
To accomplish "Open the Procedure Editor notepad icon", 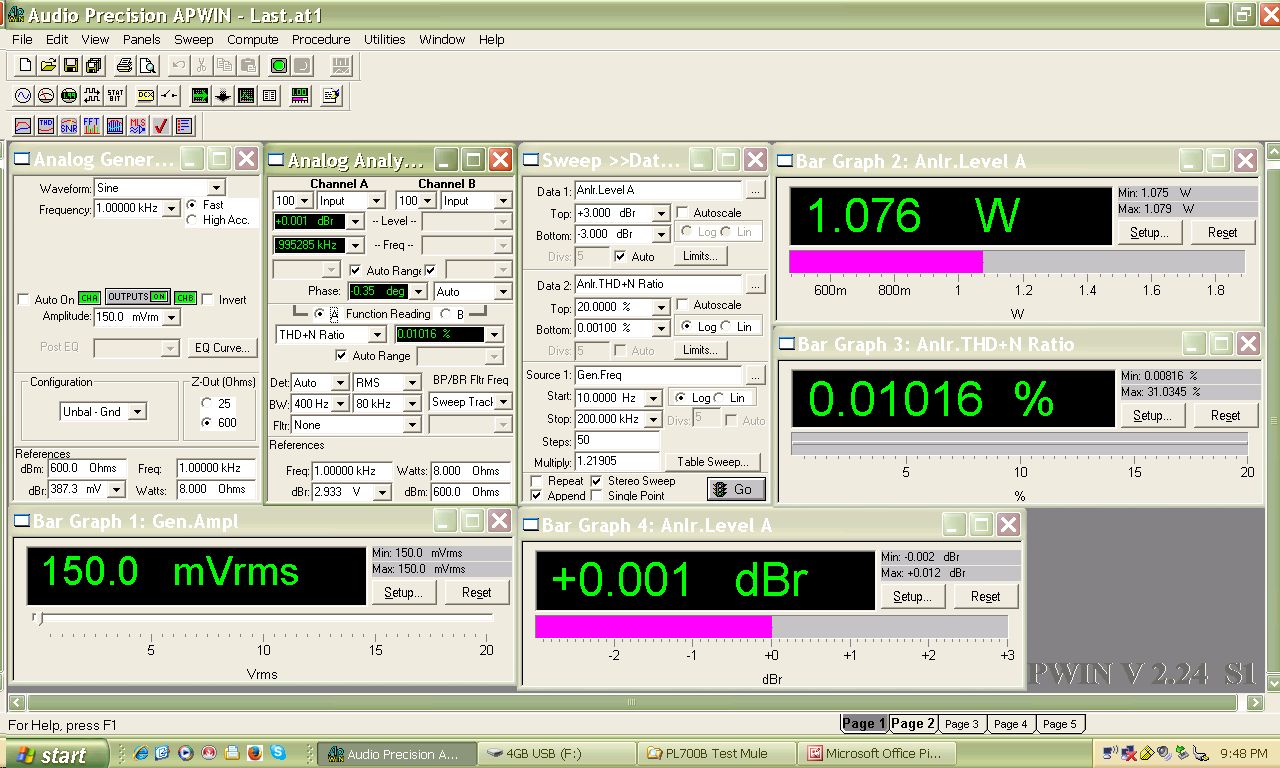I will (332, 96).
